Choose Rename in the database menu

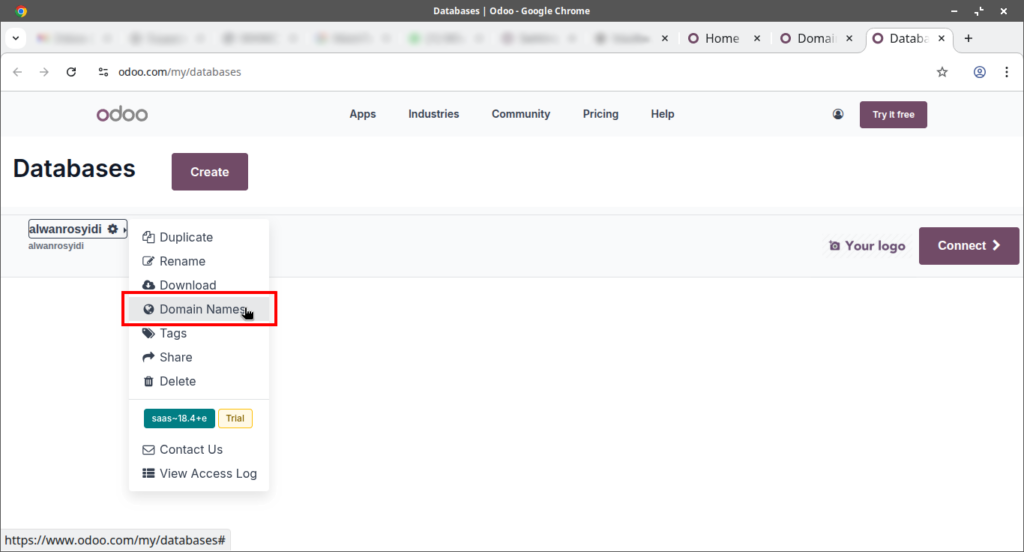182,261
